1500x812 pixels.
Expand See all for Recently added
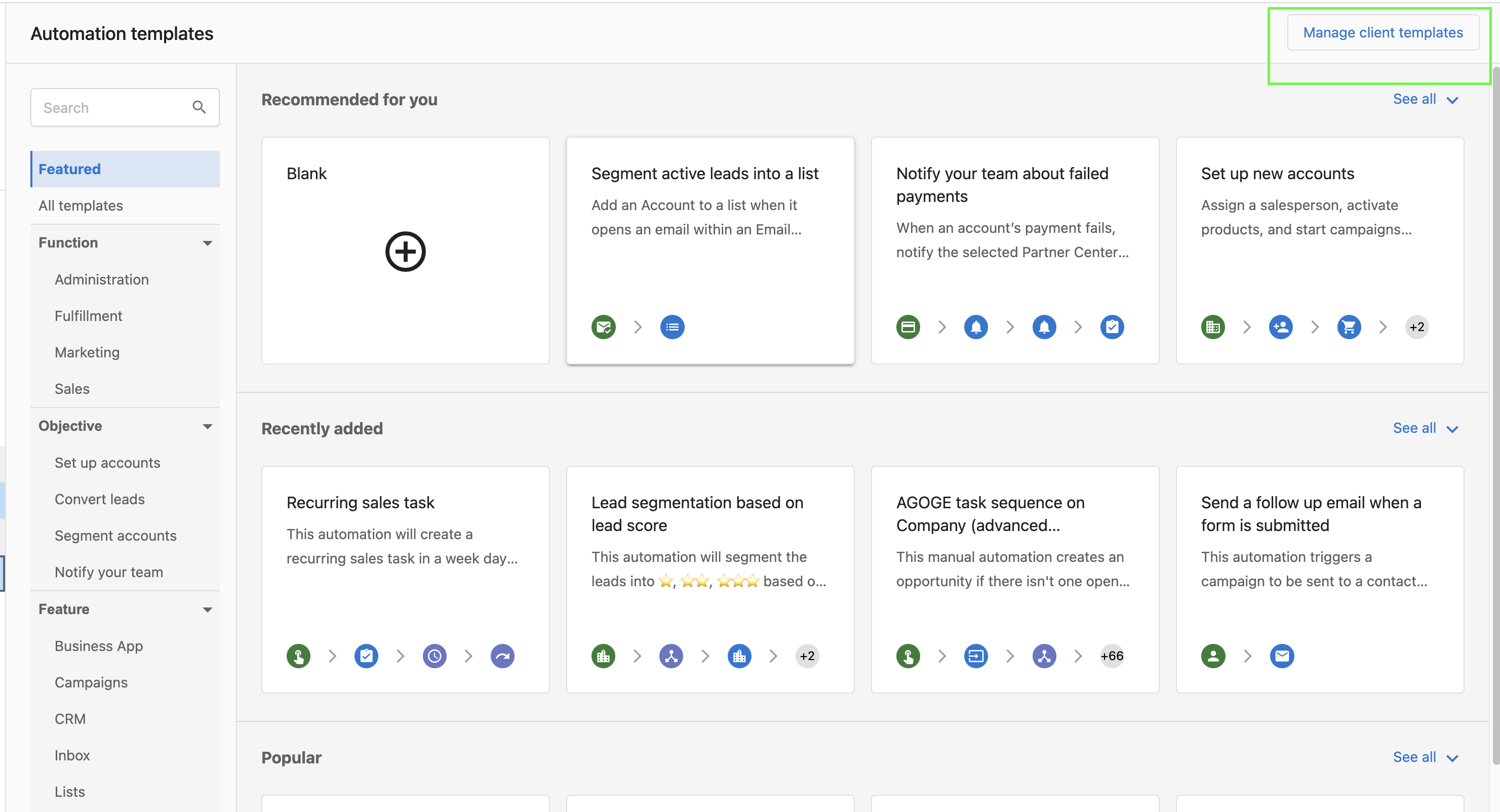click(x=1426, y=428)
